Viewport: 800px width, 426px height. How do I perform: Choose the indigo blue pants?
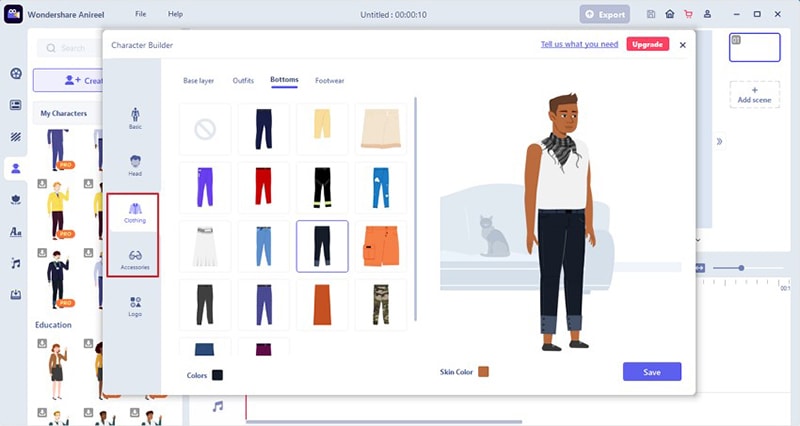[264, 305]
